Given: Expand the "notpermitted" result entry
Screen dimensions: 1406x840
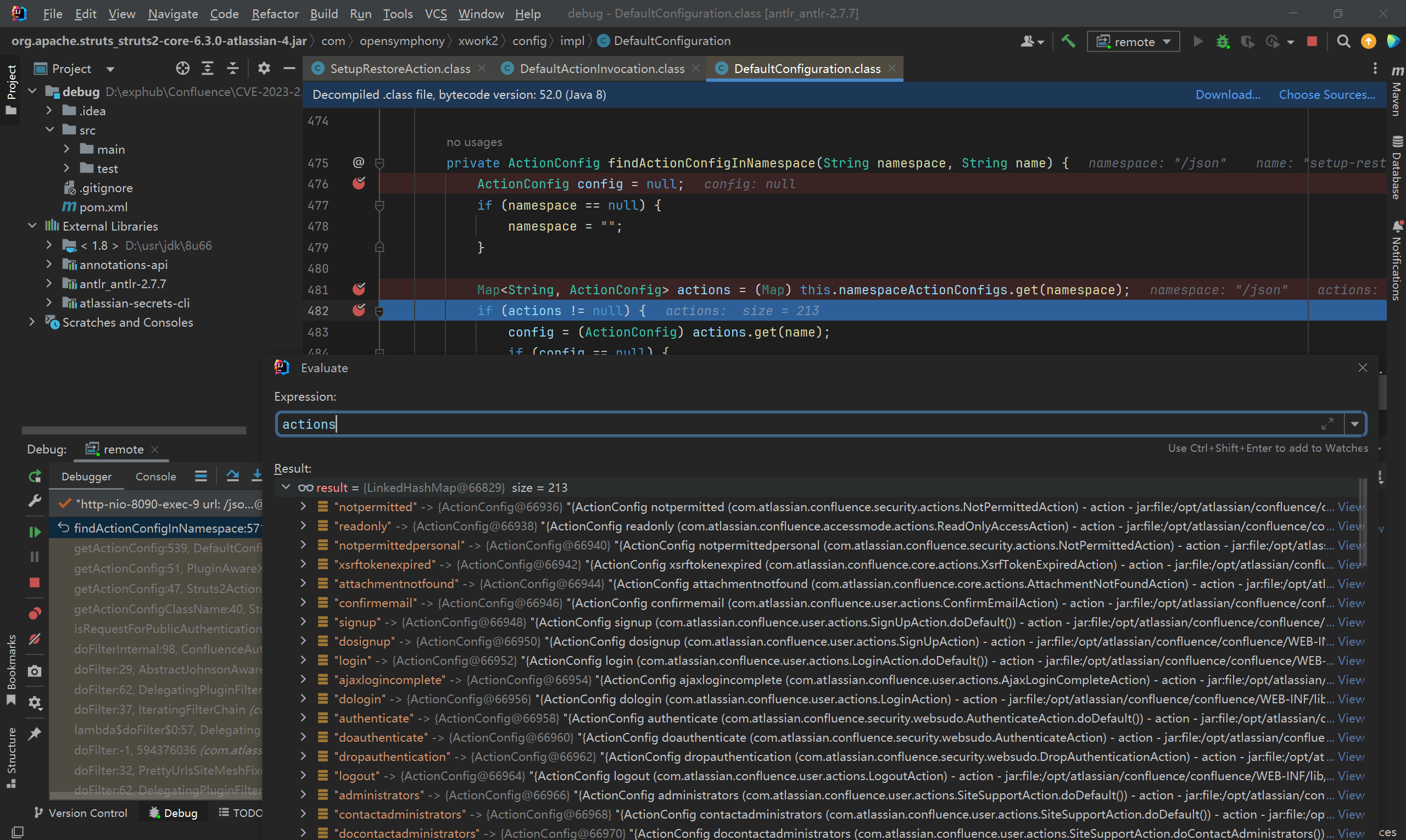Looking at the screenshot, I should (x=303, y=506).
